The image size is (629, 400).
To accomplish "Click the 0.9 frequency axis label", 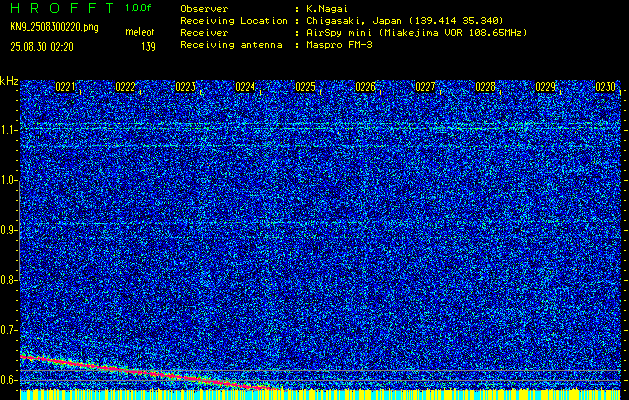I will [x=8, y=230].
